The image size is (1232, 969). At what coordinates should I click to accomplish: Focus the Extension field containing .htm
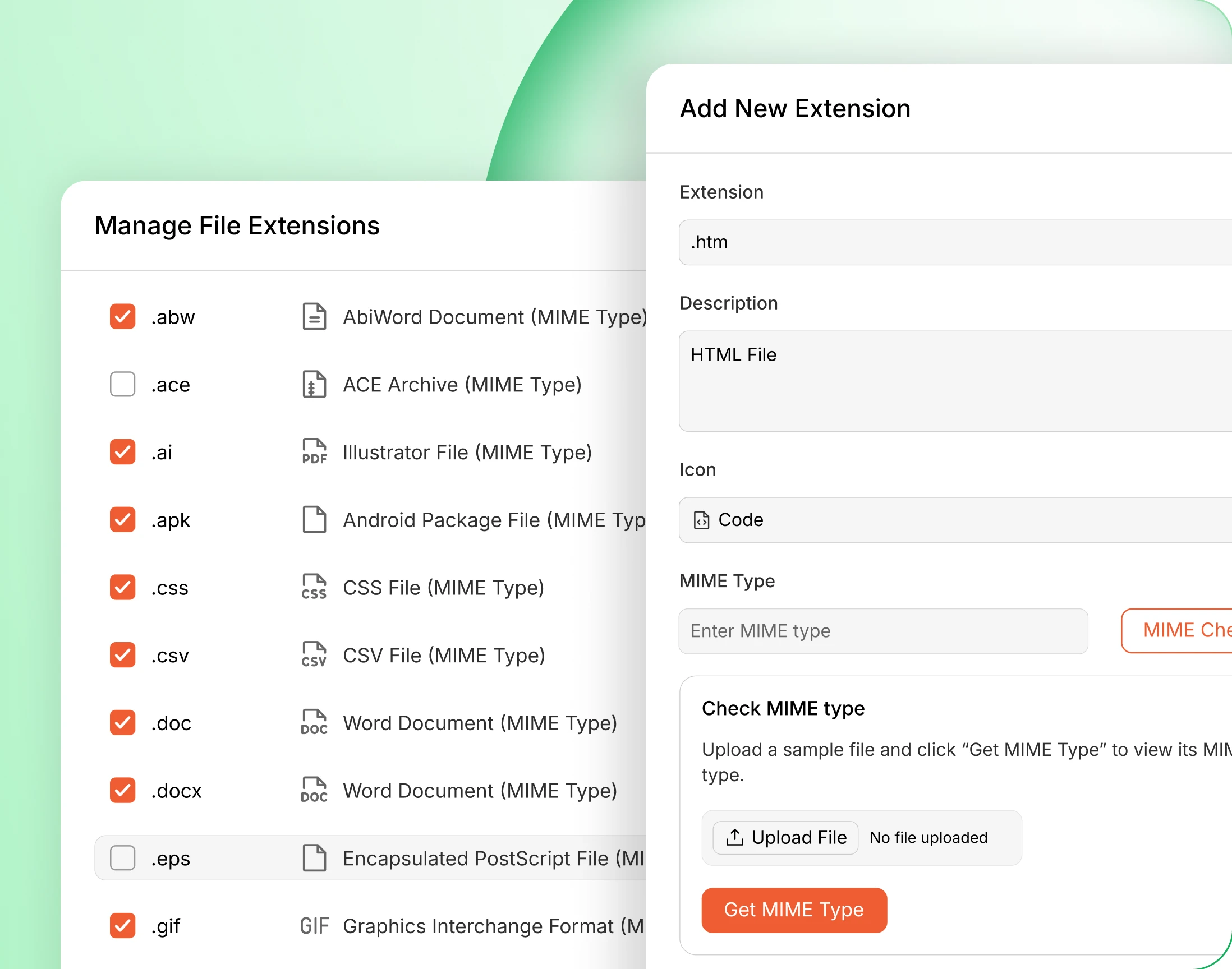point(955,242)
